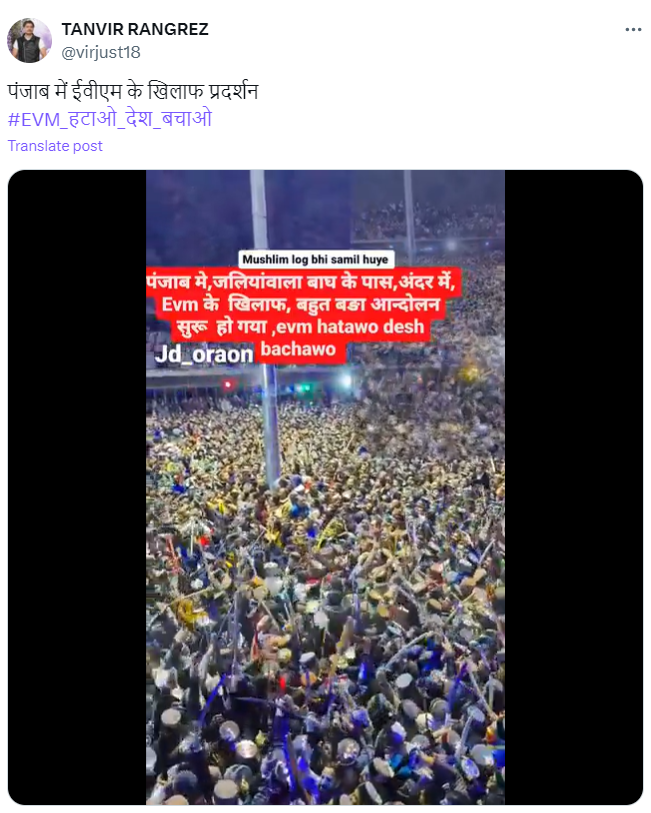Click the Jd_oraon watermark text
The image size is (651, 813).
[204, 354]
